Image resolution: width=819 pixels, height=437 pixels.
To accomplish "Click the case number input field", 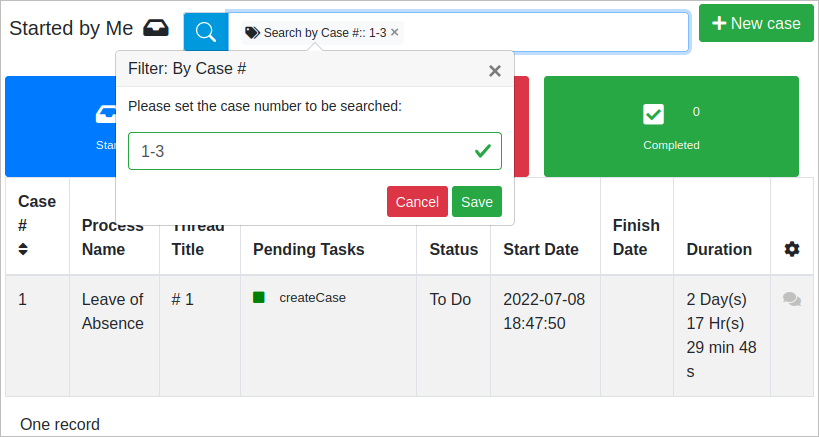I will 300,151.
